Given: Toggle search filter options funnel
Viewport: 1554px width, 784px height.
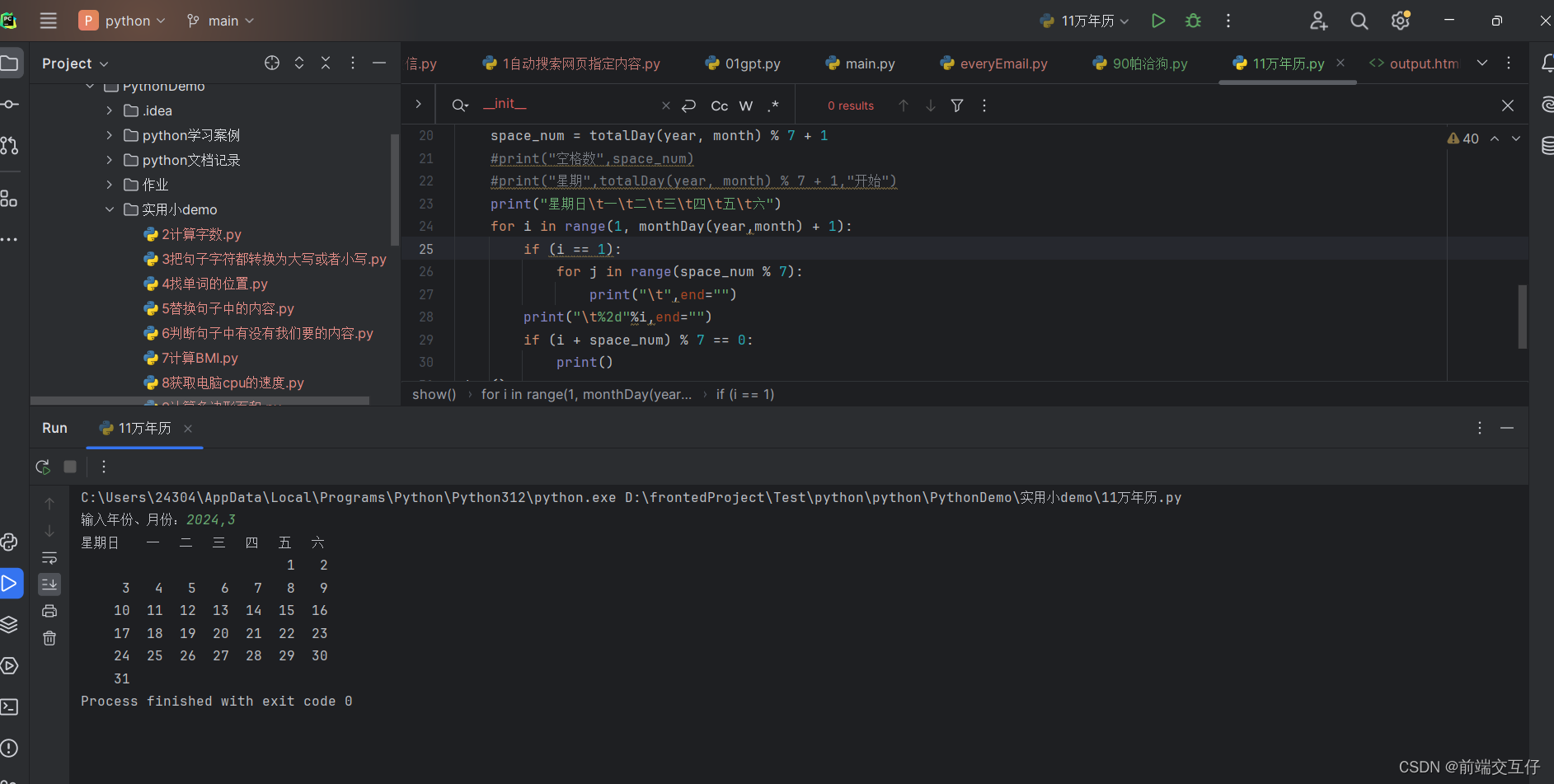Looking at the screenshot, I should 957,106.
